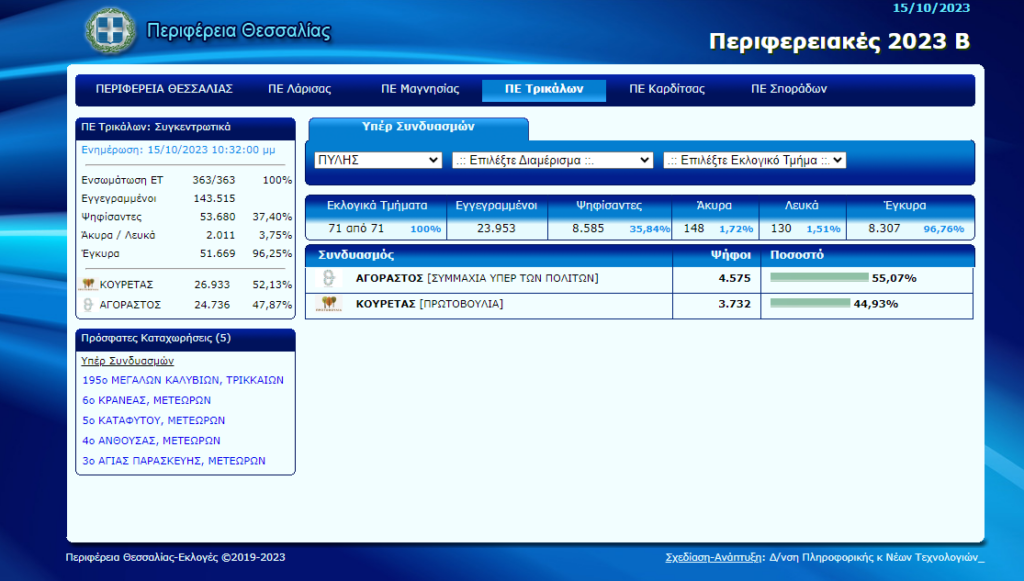Viewport: 1024px width, 581px height.
Task: Select the ΠΕ Τρικάλων tab
Action: pyautogui.click(x=544, y=89)
